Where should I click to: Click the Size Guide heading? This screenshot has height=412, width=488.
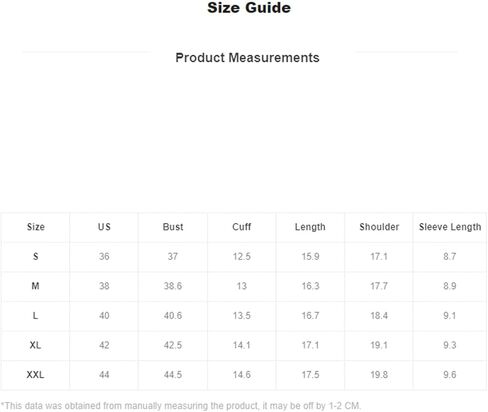pos(249,8)
